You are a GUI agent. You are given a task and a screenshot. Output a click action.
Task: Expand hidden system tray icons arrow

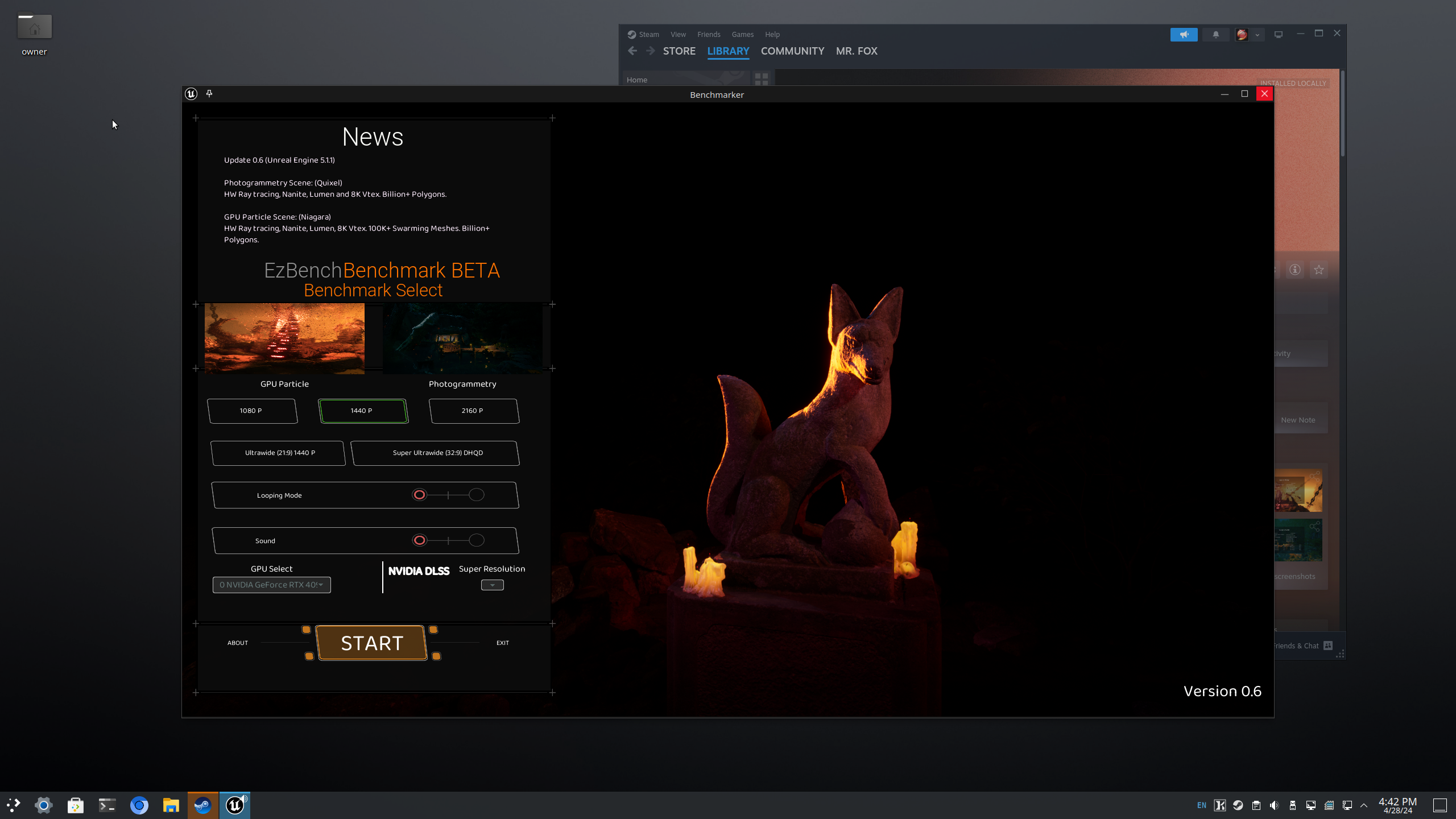[1364, 805]
